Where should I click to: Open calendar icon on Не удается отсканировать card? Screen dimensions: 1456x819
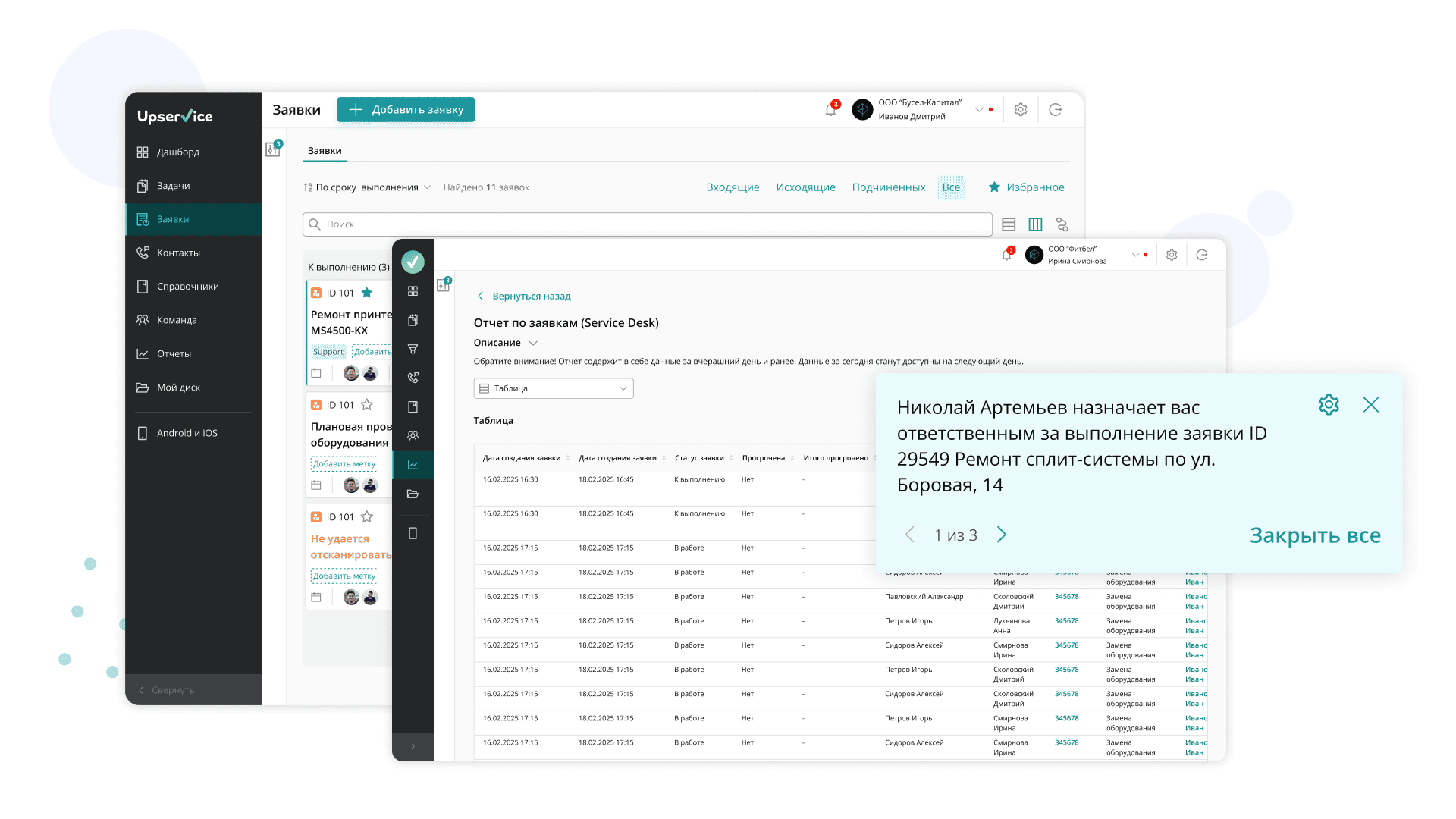pos(316,598)
